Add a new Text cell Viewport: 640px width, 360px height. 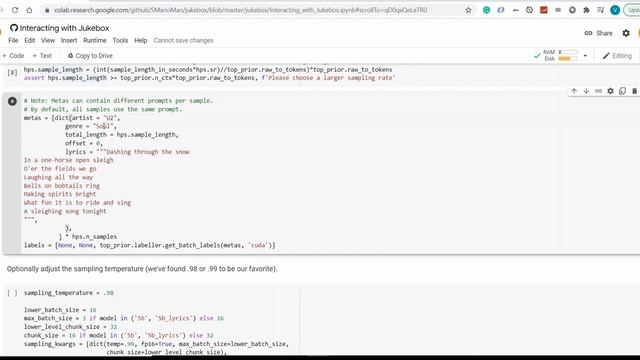click(42, 56)
